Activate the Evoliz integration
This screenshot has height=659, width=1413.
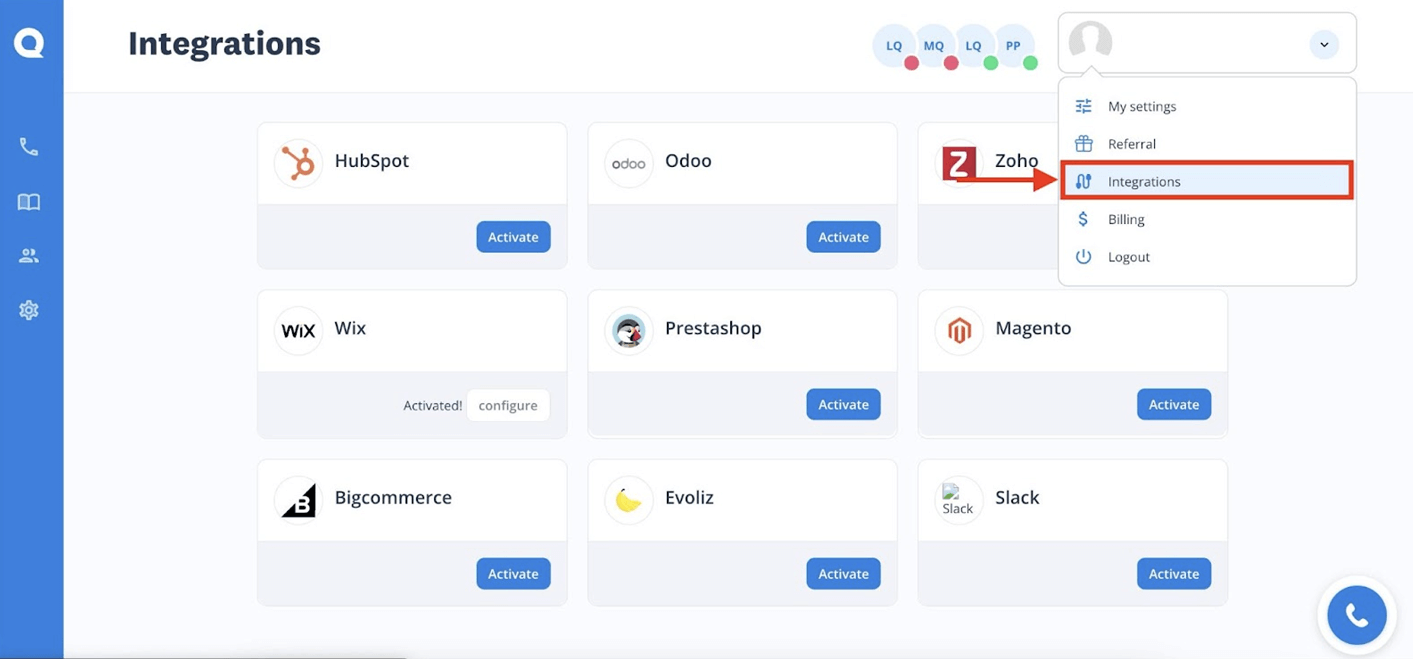[x=843, y=574]
